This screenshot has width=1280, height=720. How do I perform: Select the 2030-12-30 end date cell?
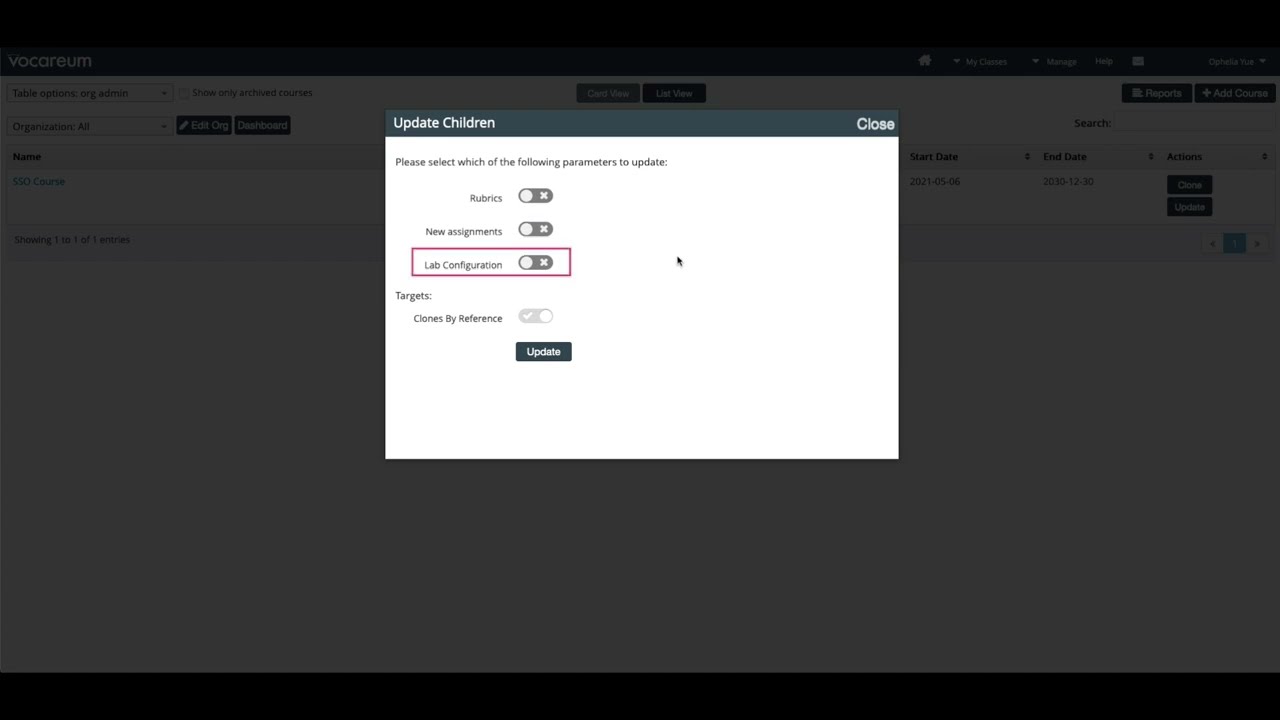[1068, 182]
